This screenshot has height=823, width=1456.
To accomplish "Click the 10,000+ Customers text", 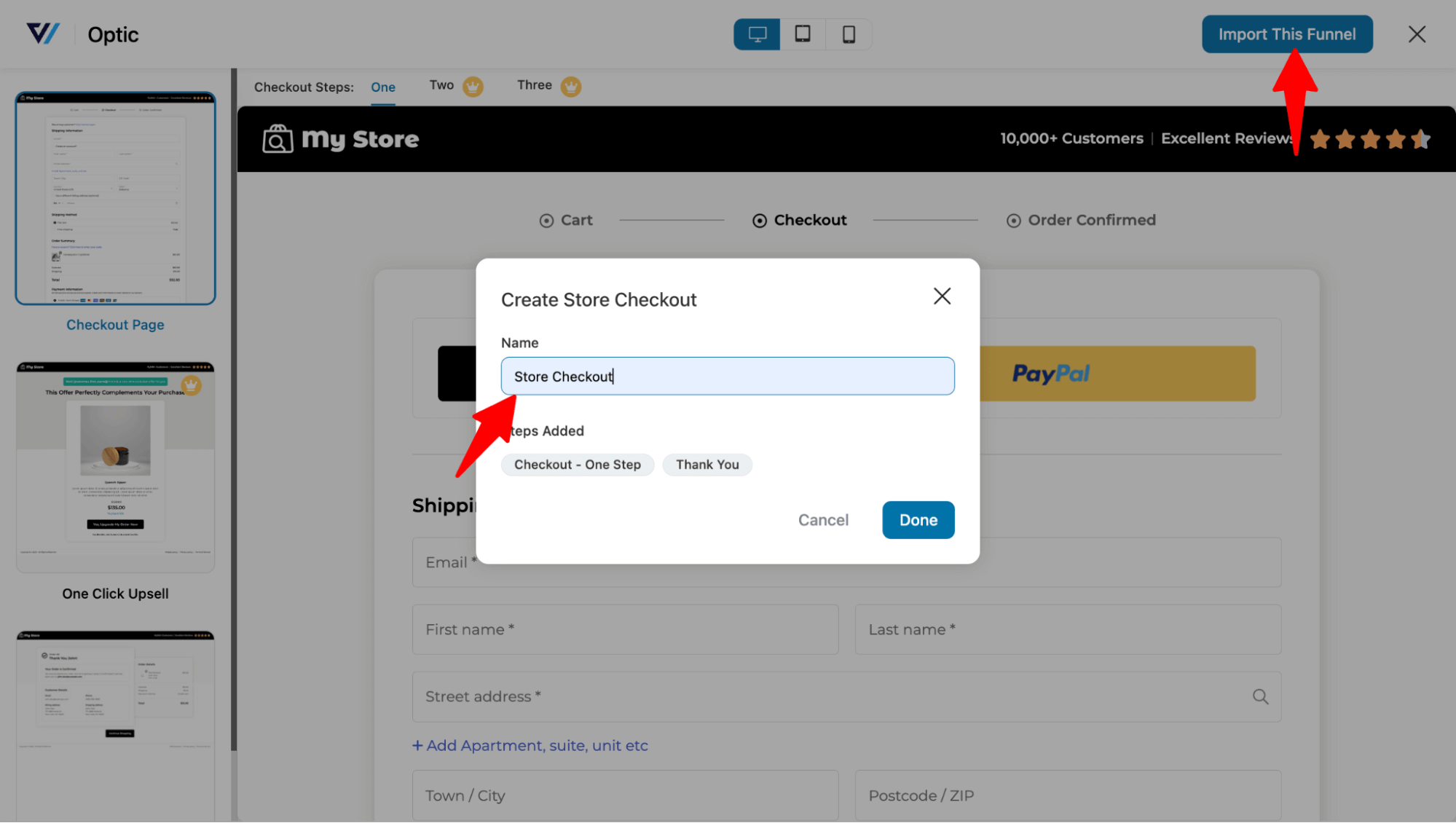I will (1071, 138).
